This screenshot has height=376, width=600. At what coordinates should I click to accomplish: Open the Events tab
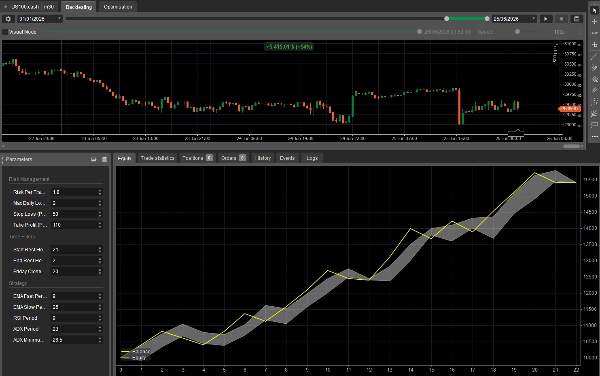[x=287, y=158]
